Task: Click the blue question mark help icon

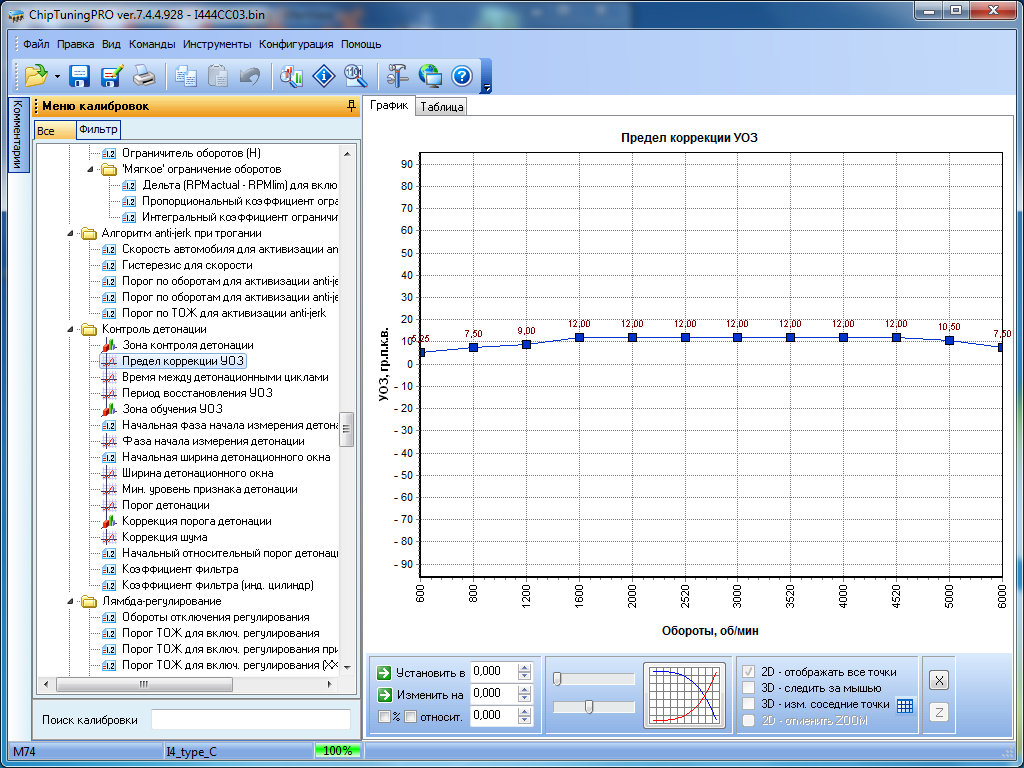Action: coord(461,76)
